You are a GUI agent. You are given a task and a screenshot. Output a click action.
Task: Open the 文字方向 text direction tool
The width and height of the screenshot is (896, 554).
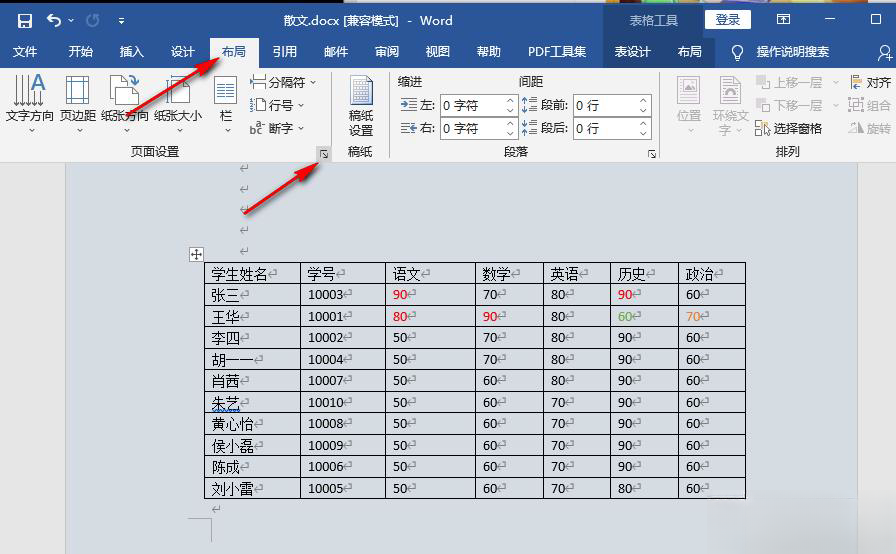[x=29, y=103]
